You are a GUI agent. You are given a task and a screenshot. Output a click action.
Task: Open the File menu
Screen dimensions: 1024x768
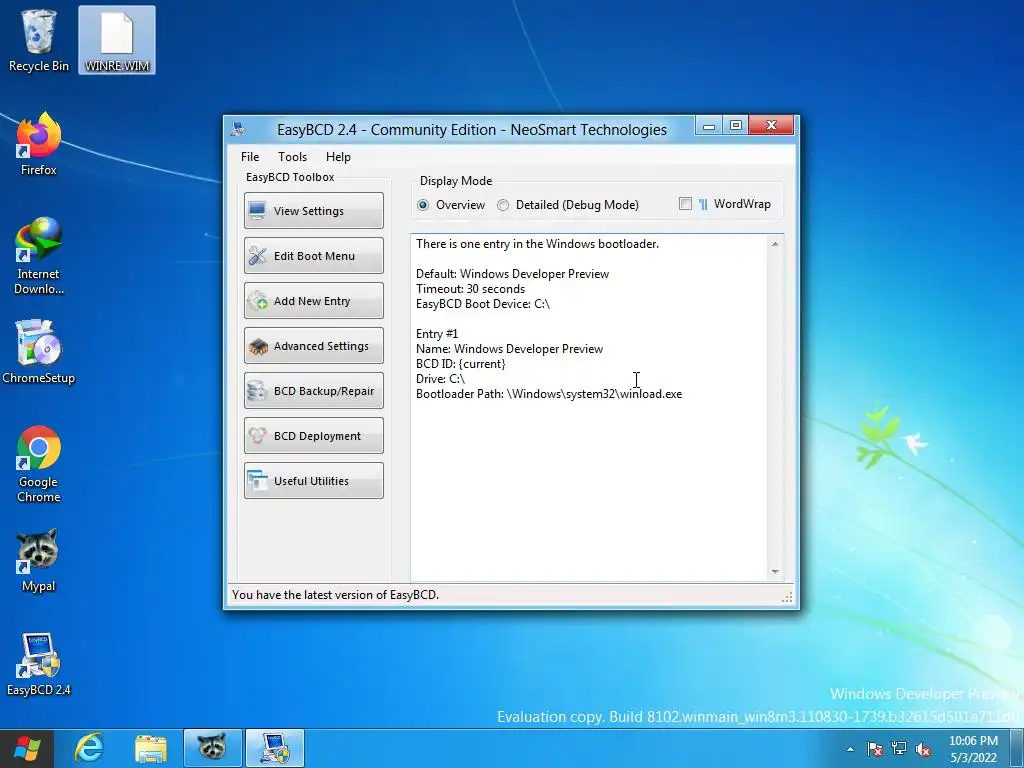pos(249,157)
